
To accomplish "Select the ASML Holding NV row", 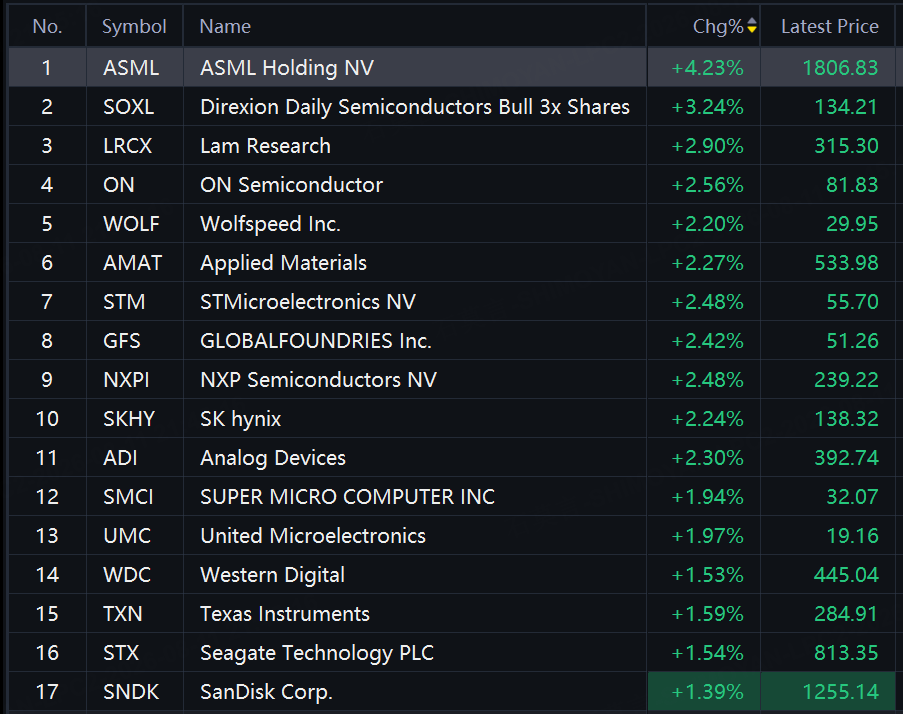I will click(452, 67).
